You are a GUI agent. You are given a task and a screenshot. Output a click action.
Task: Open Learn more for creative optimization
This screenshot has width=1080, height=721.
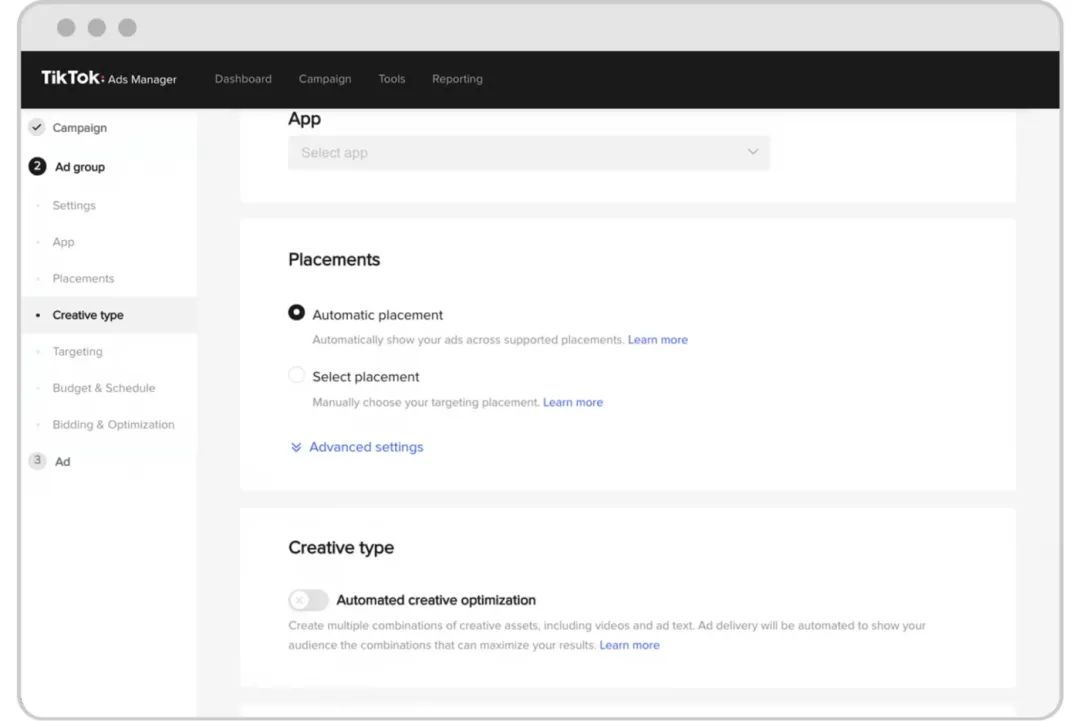[x=629, y=645]
